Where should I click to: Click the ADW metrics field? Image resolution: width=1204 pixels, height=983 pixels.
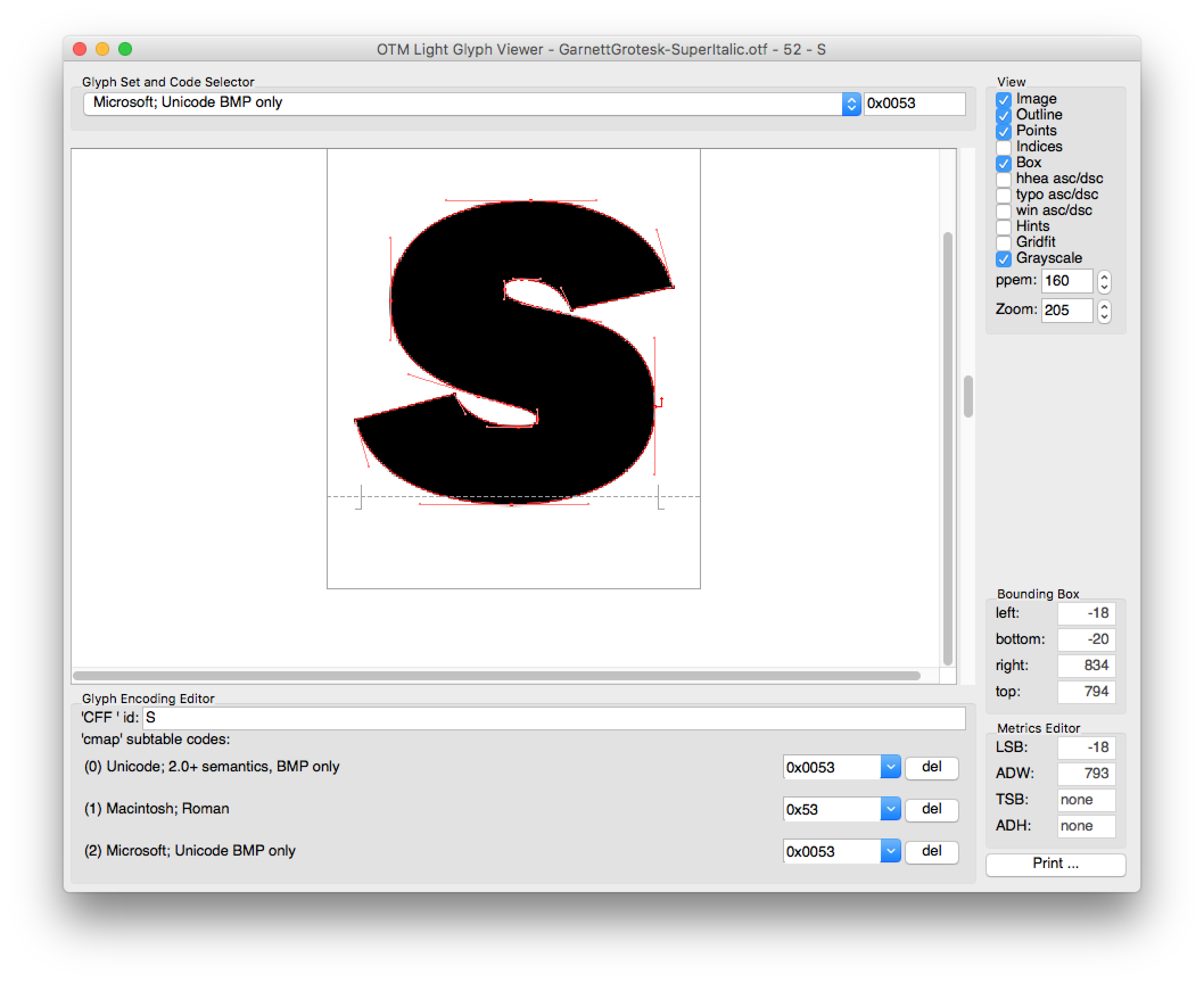tap(1086, 774)
